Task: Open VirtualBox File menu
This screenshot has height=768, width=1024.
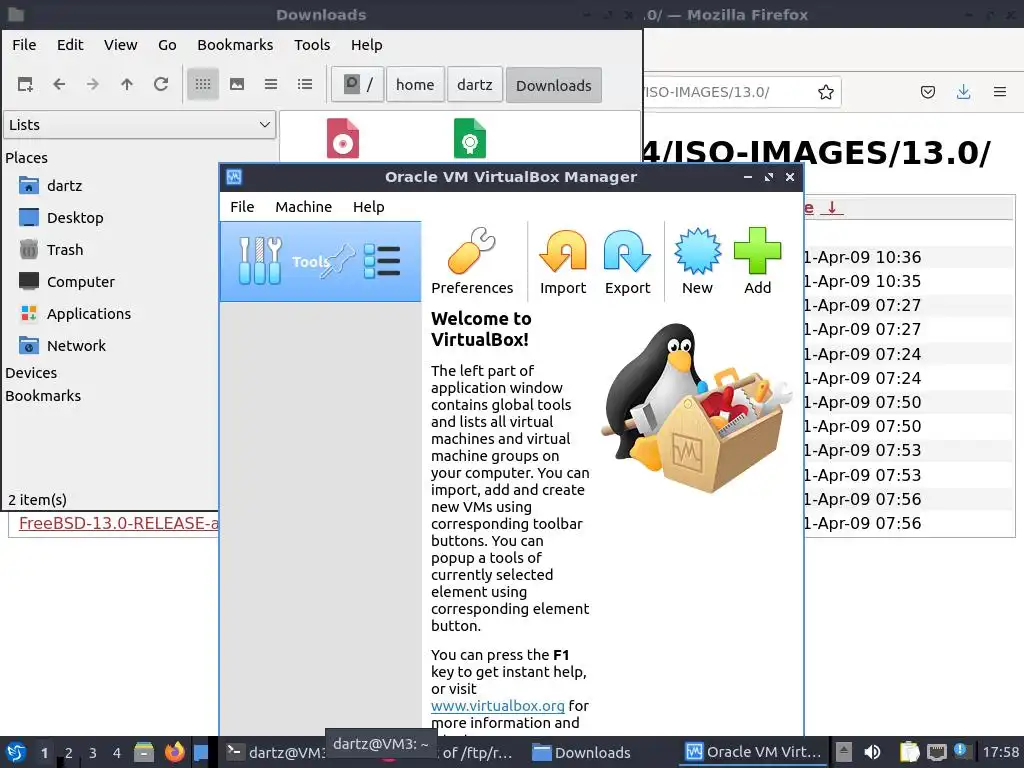Action: (242, 206)
